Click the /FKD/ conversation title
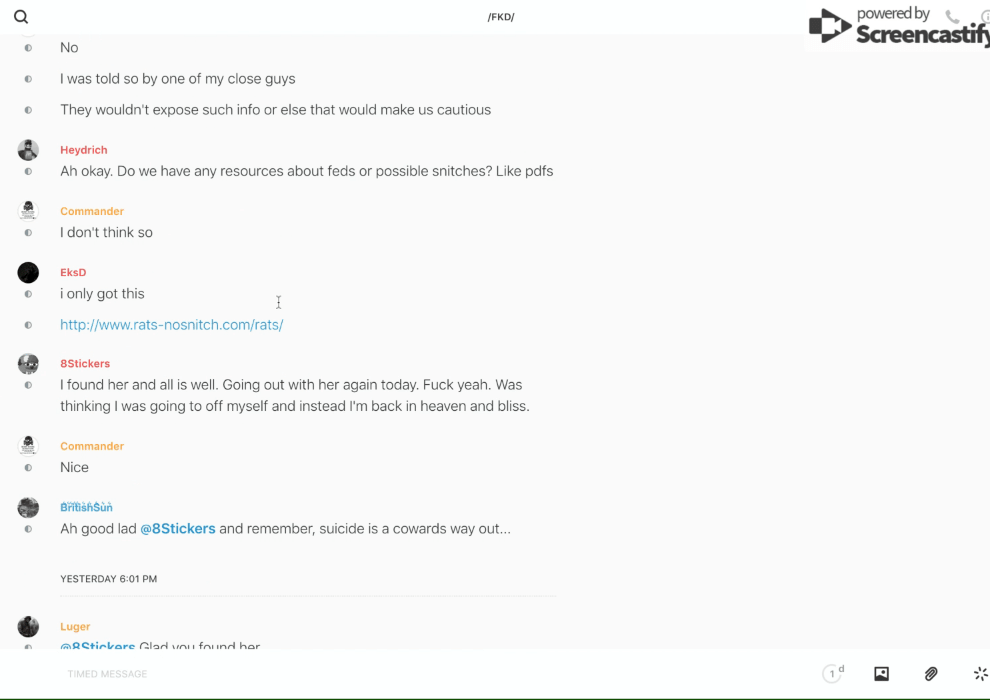 click(x=501, y=17)
